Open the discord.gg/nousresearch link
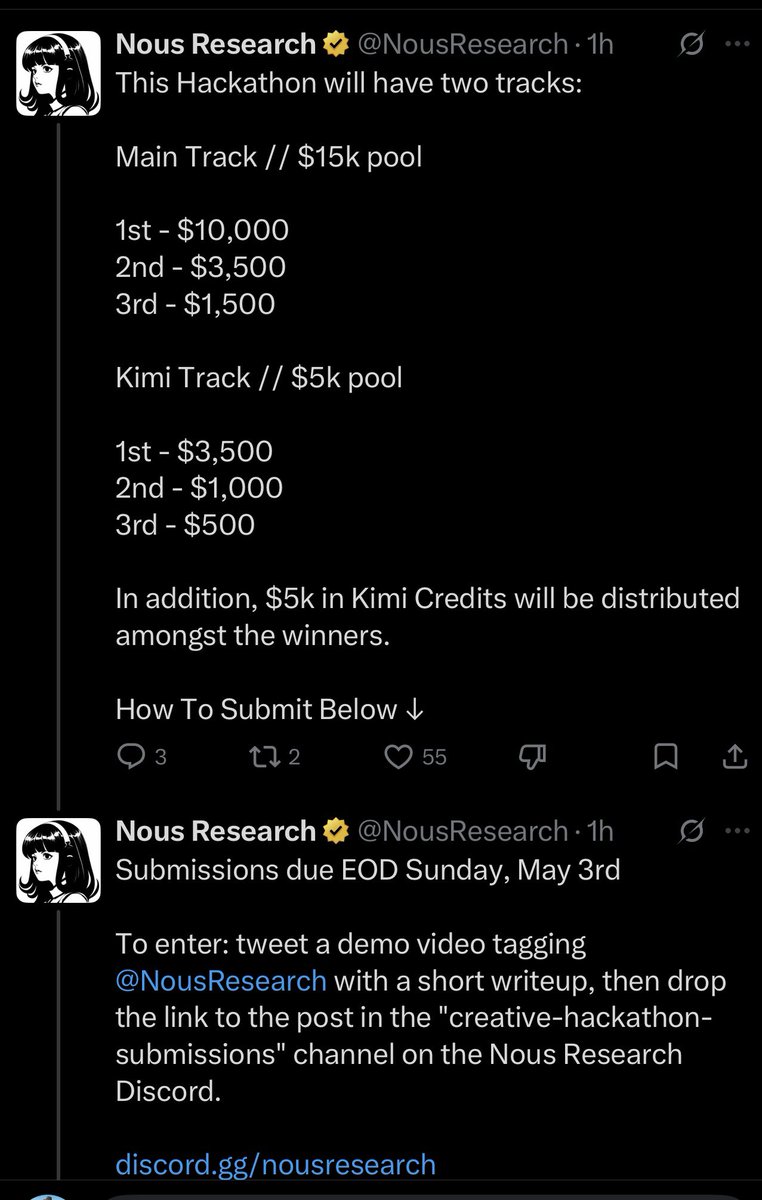This screenshot has height=1200, width=762. click(276, 1164)
